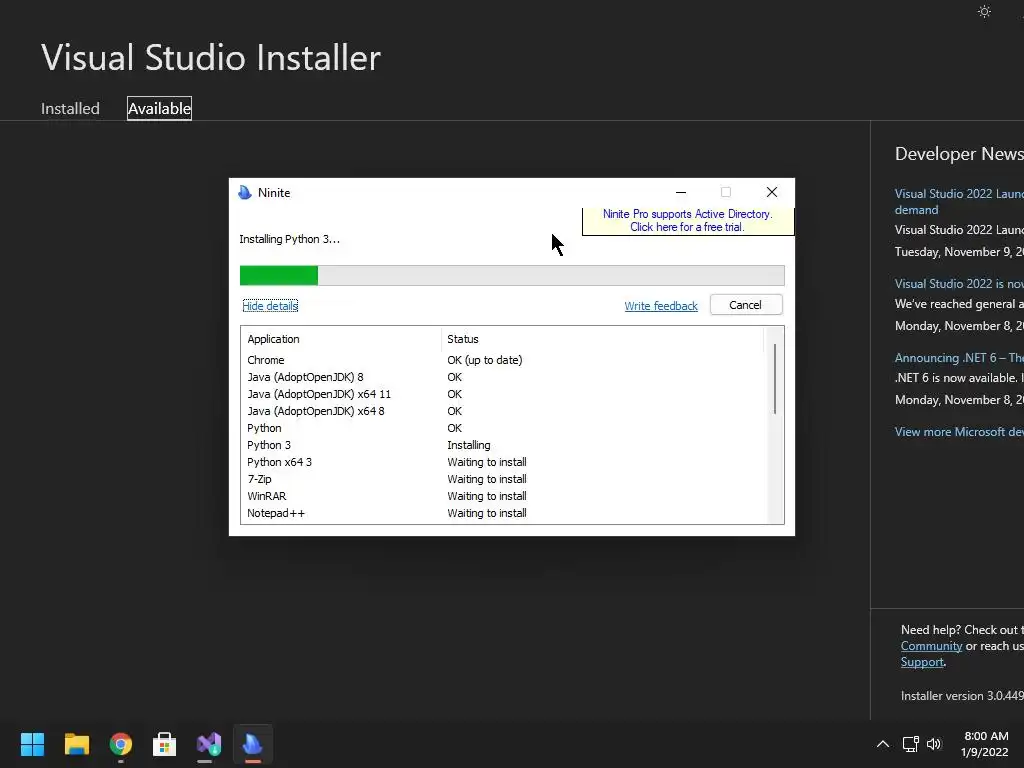Open 'Visual Studio 2022 is now' news link
1024x768 pixels.
[959, 283]
